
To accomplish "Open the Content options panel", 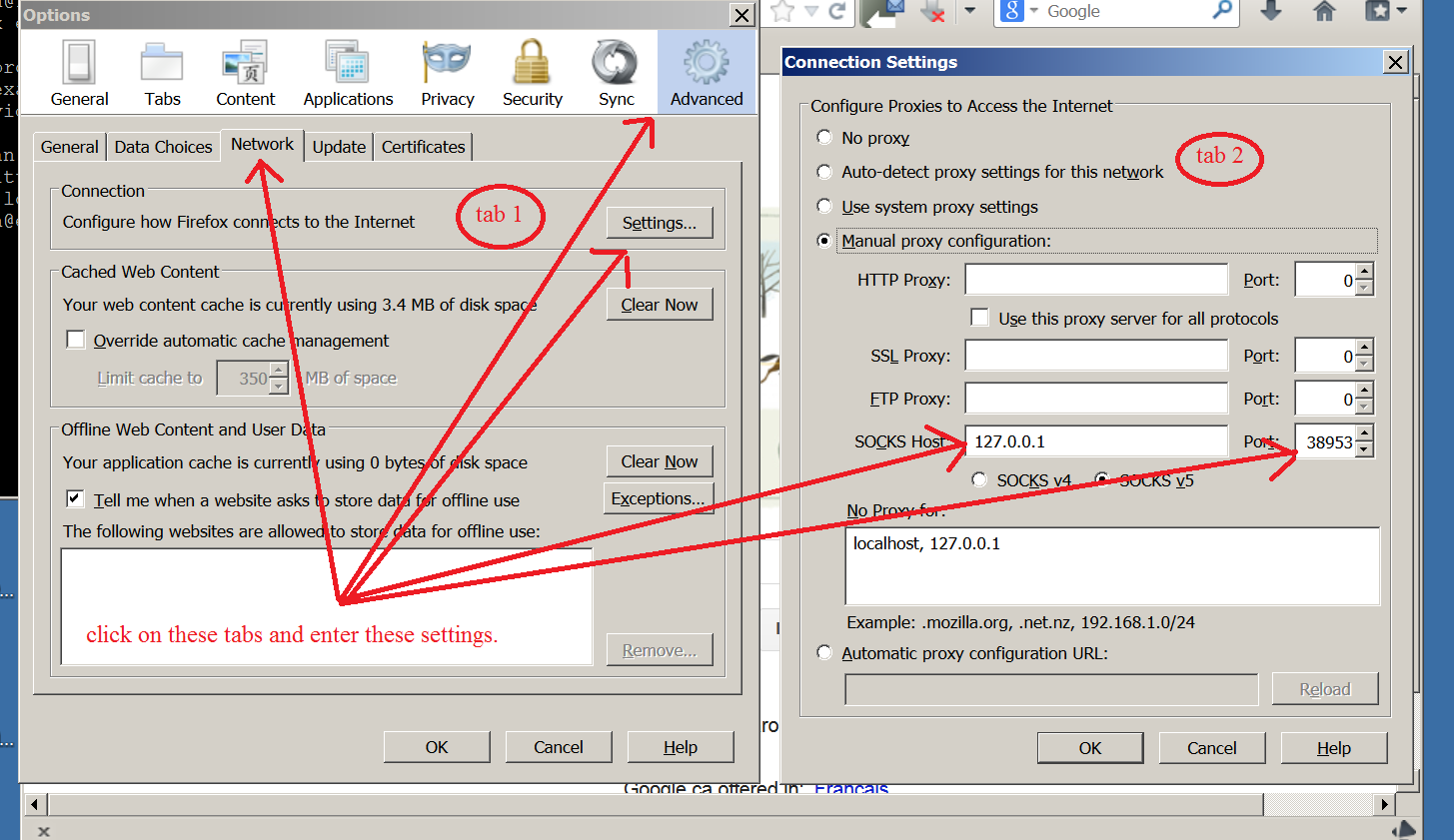I will (246, 70).
